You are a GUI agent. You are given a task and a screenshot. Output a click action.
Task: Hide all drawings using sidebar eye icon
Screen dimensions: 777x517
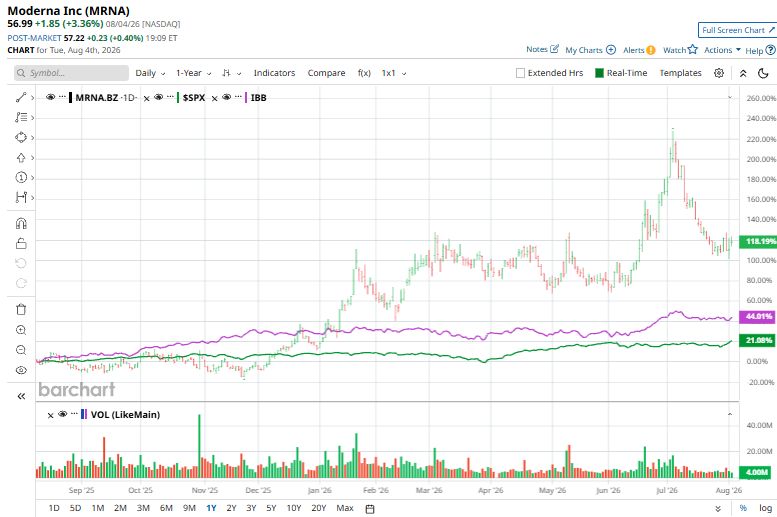coord(21,370)
